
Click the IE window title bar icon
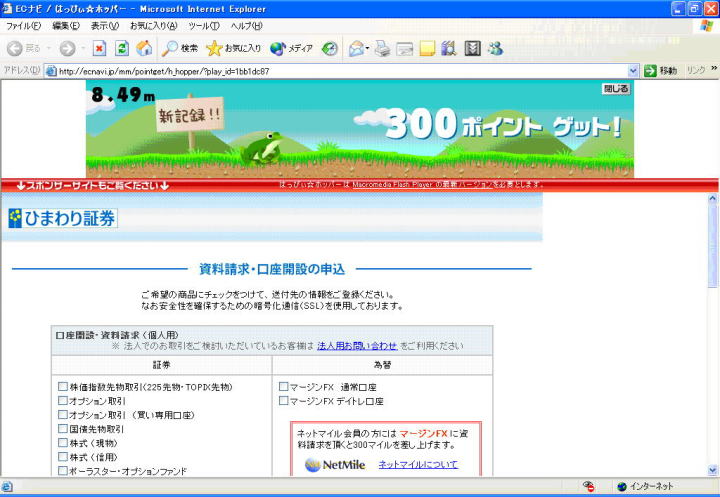[7, 8]
